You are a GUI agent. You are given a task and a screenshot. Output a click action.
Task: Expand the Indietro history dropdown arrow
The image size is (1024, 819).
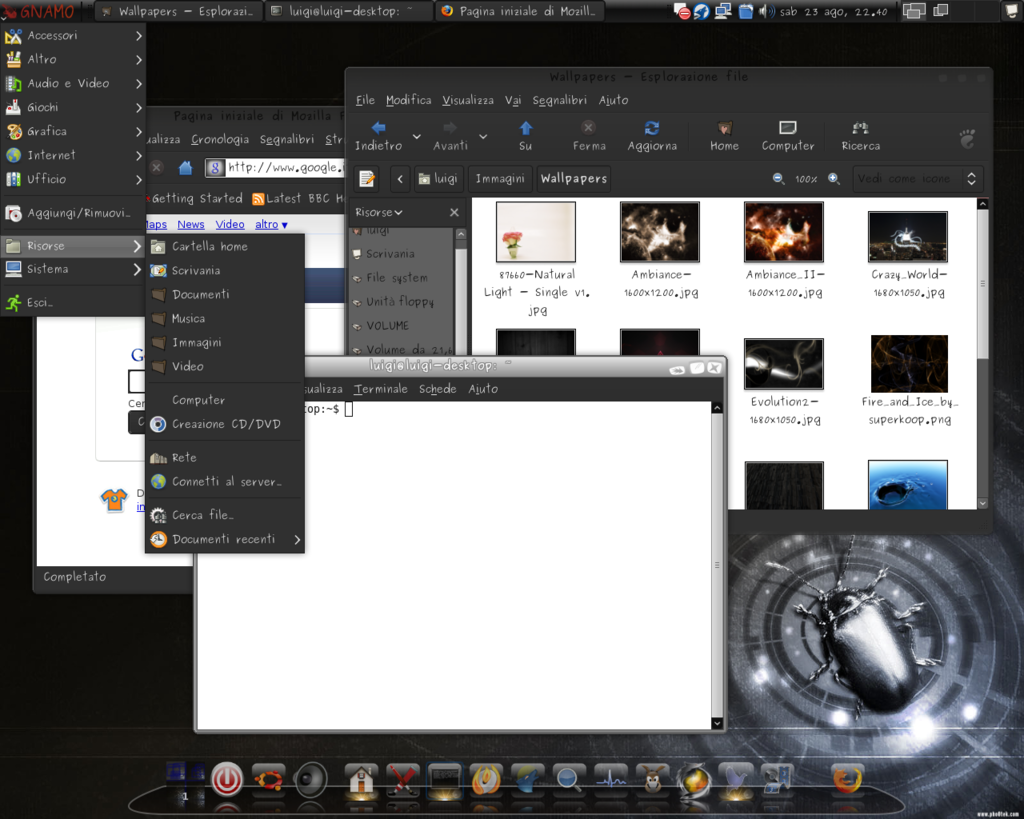point(417,136)
